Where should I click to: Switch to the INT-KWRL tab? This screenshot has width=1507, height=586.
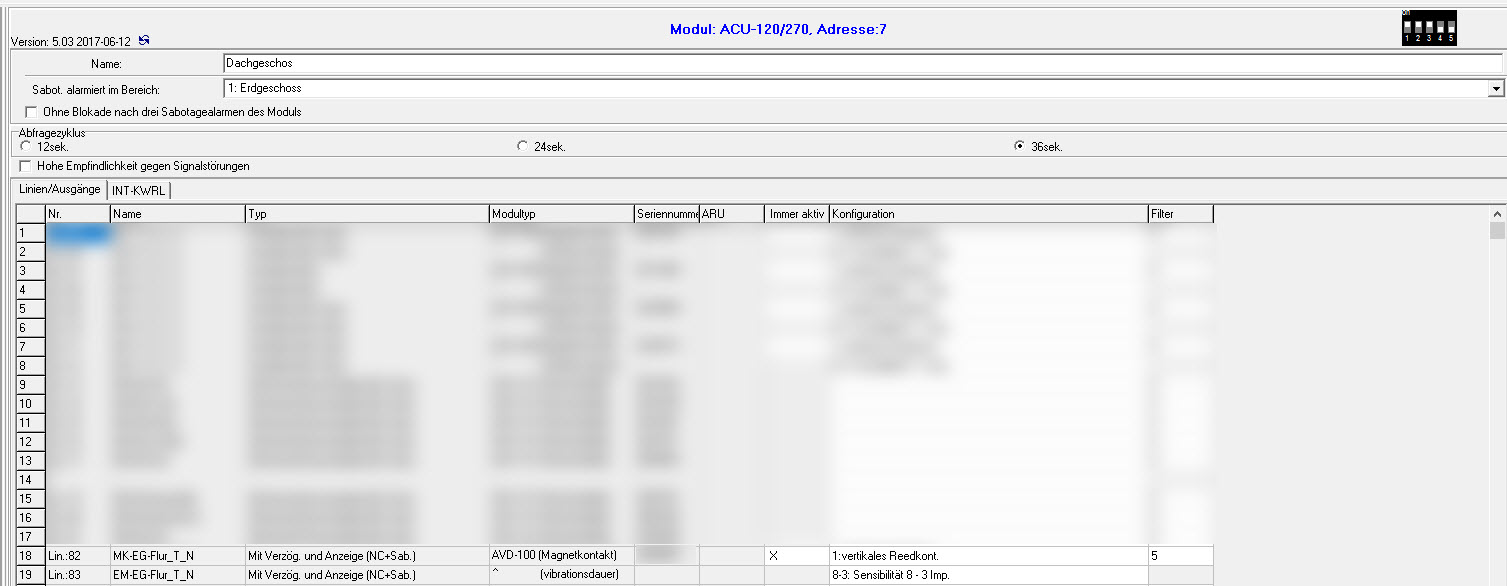tap(139, 190)
